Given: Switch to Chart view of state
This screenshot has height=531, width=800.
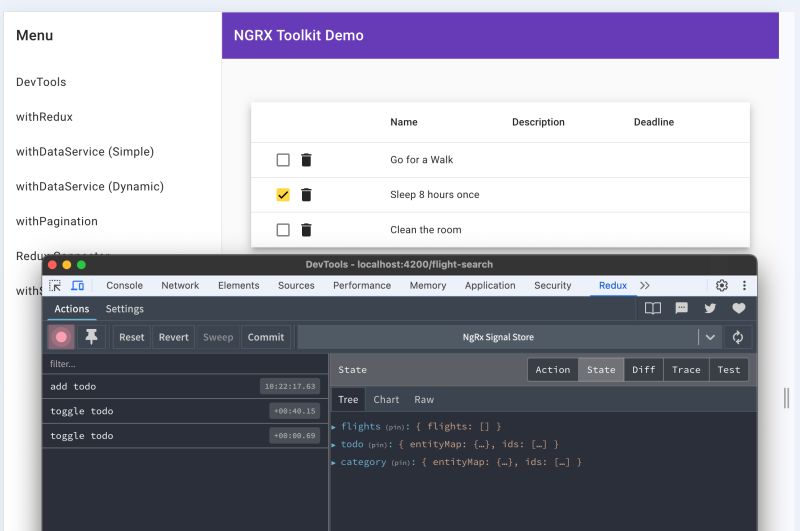Looking at the screenshot, I should pyautogui.click(x=386, y=399).
